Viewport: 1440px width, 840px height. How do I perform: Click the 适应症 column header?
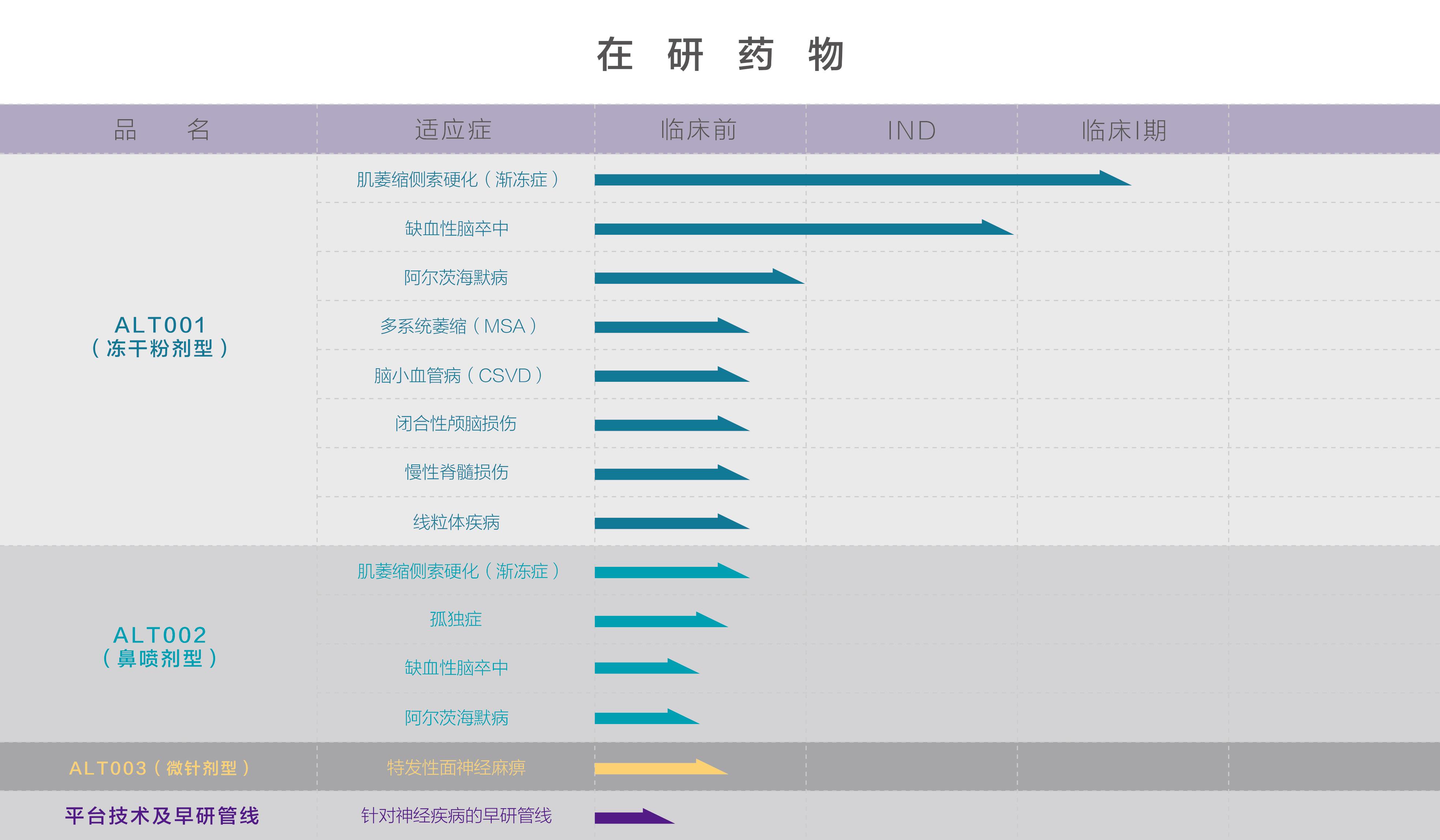453,129
